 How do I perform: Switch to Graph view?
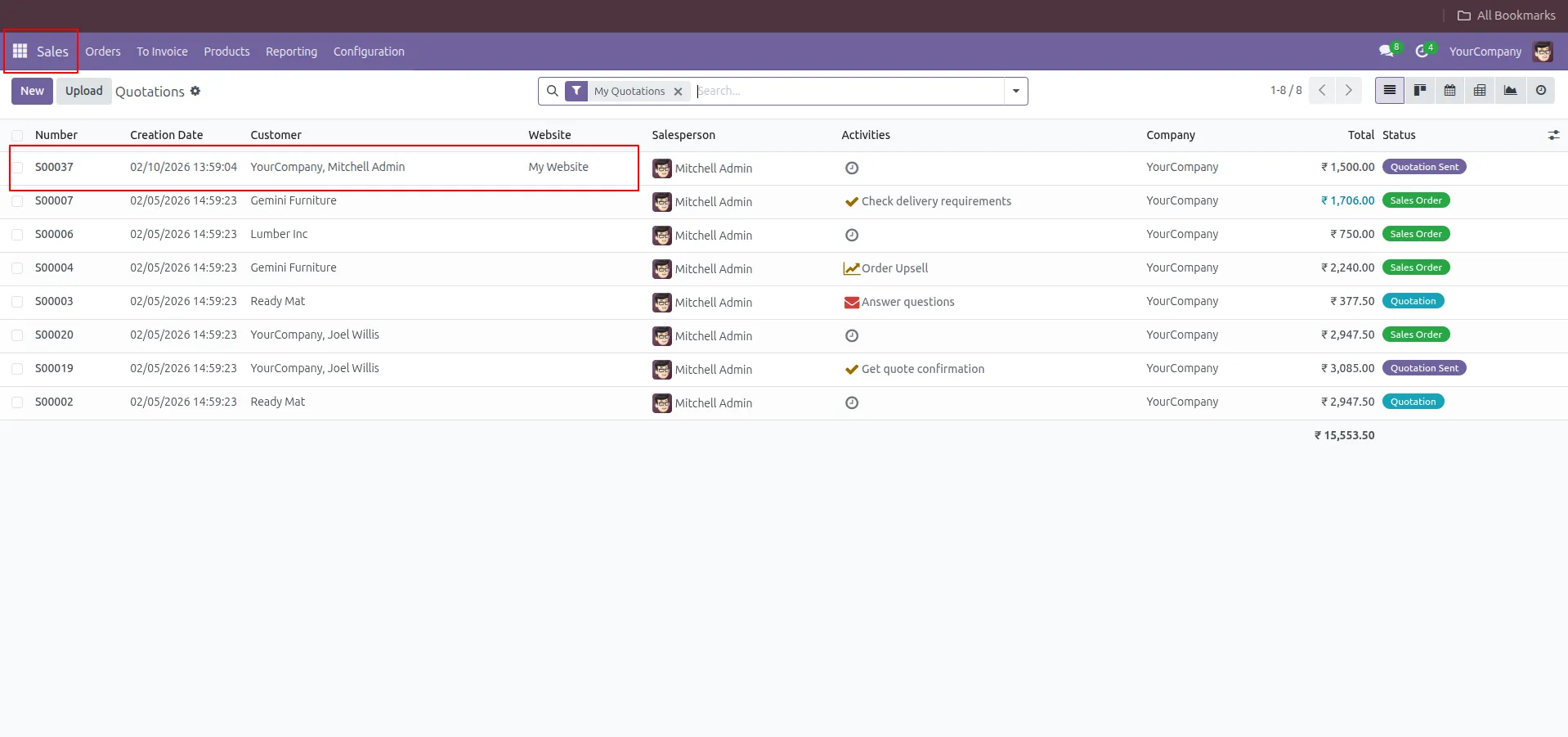tap(1510, 91)
